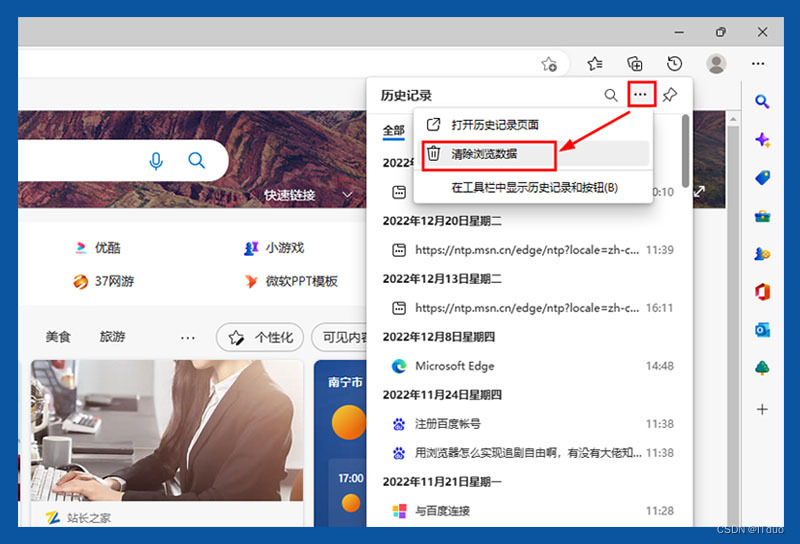The image size is (800, 544).
Task: Select 清除浏览数据 menu item
Action: click(535, 154)
